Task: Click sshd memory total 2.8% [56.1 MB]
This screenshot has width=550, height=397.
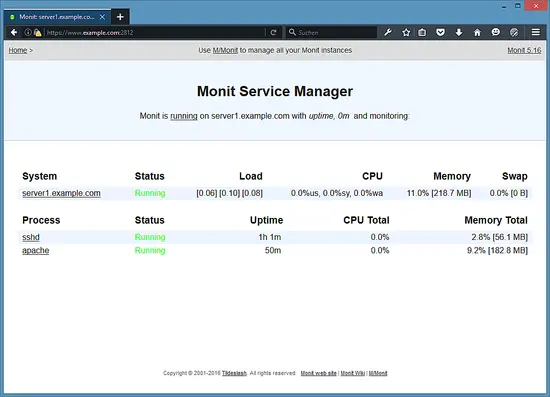Action: pyautogui.click(x=499, y=237)
